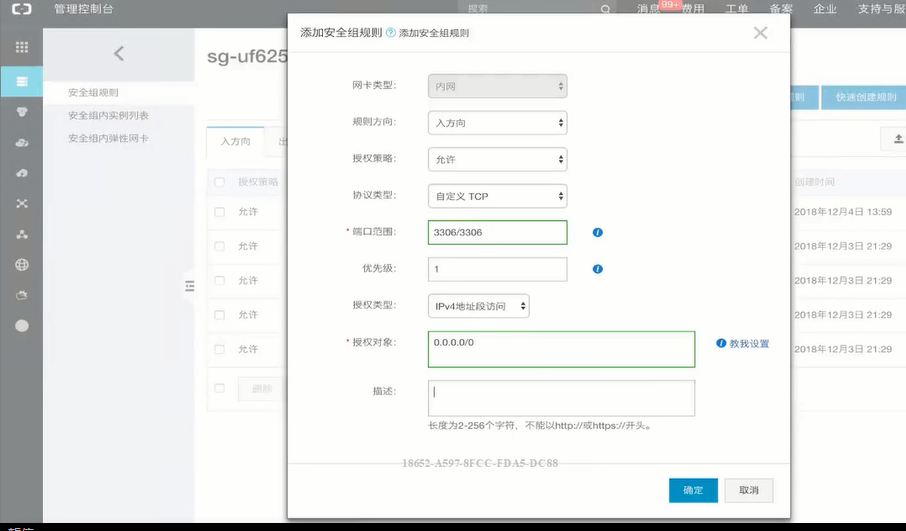Check the second 允许 rule row checkbox
This screenshot has width=906, height=531.
click(x=220, y=246)
